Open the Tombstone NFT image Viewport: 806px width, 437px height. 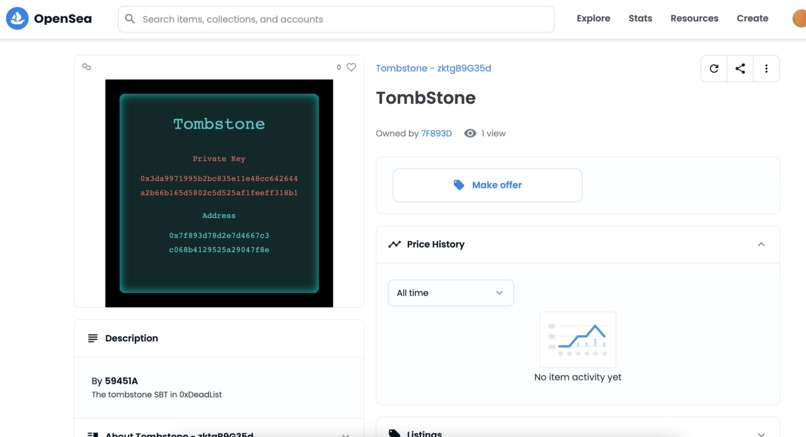[x=219, y=193]
